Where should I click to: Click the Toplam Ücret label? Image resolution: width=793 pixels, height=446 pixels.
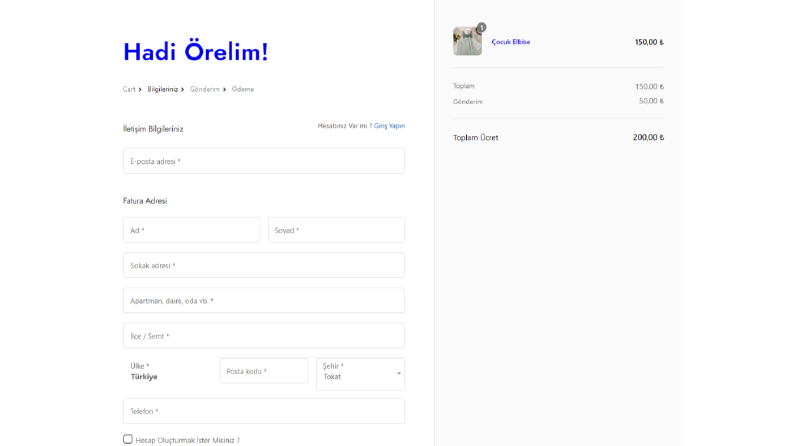coord(475,138)
